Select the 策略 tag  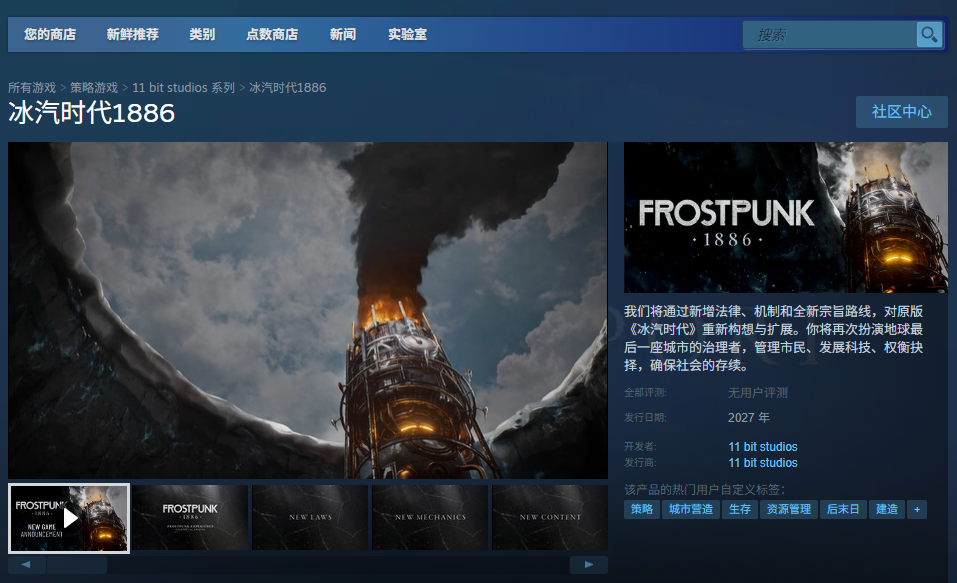pyautogui.click(x=641, y=509)
